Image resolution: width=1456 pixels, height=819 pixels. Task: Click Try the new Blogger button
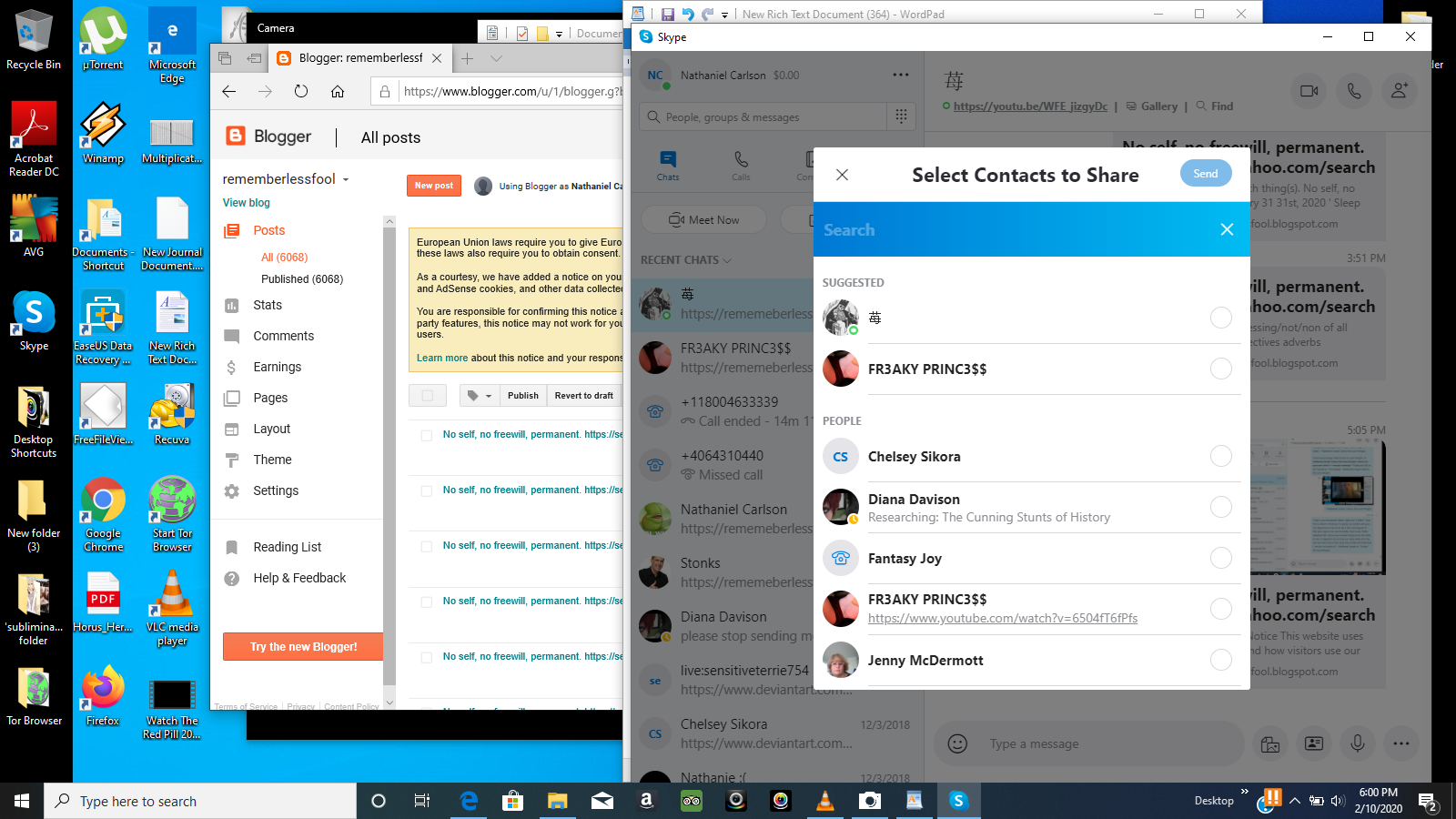tap(303, 646)
